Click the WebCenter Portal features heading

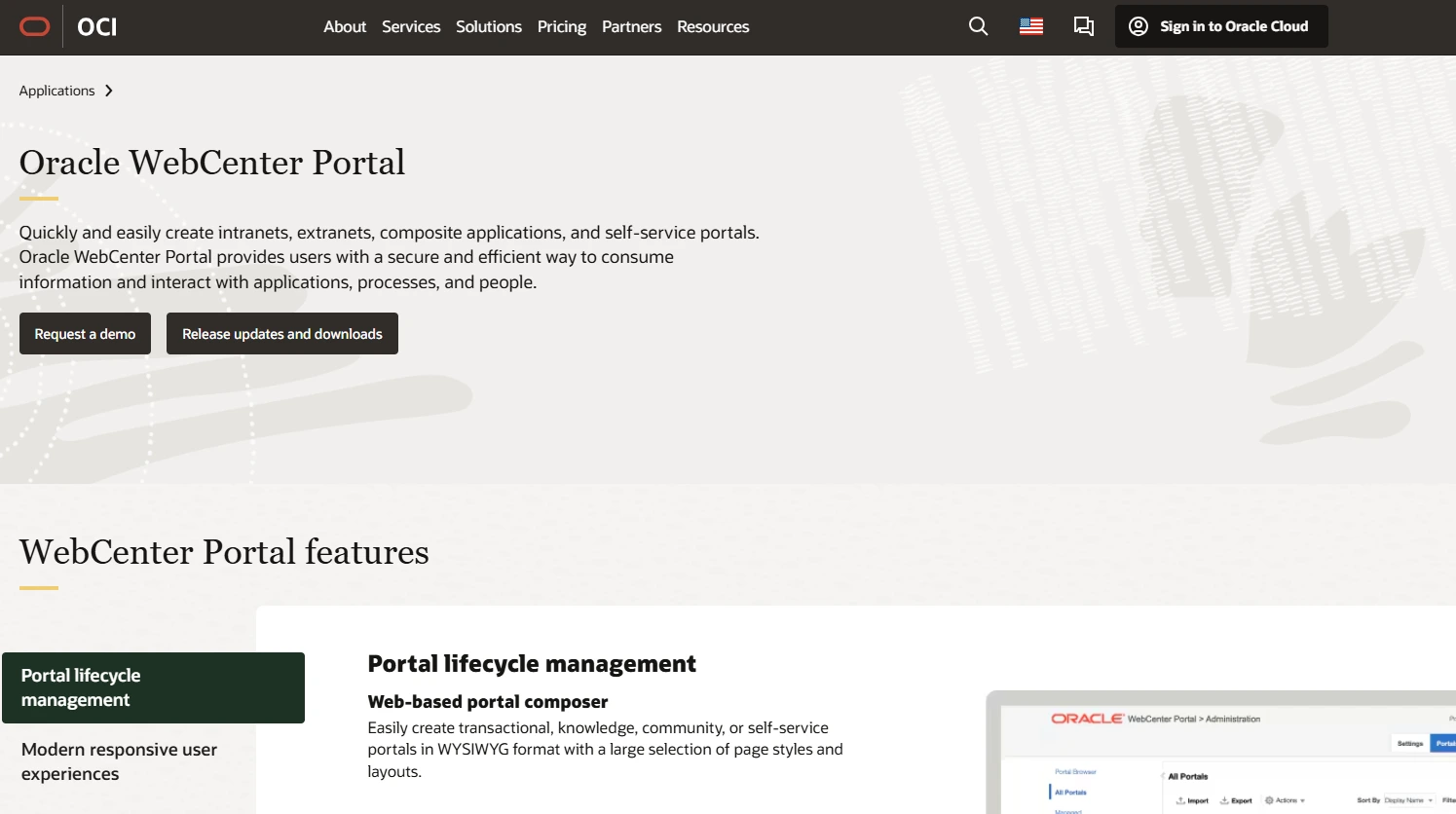[224, 552]
